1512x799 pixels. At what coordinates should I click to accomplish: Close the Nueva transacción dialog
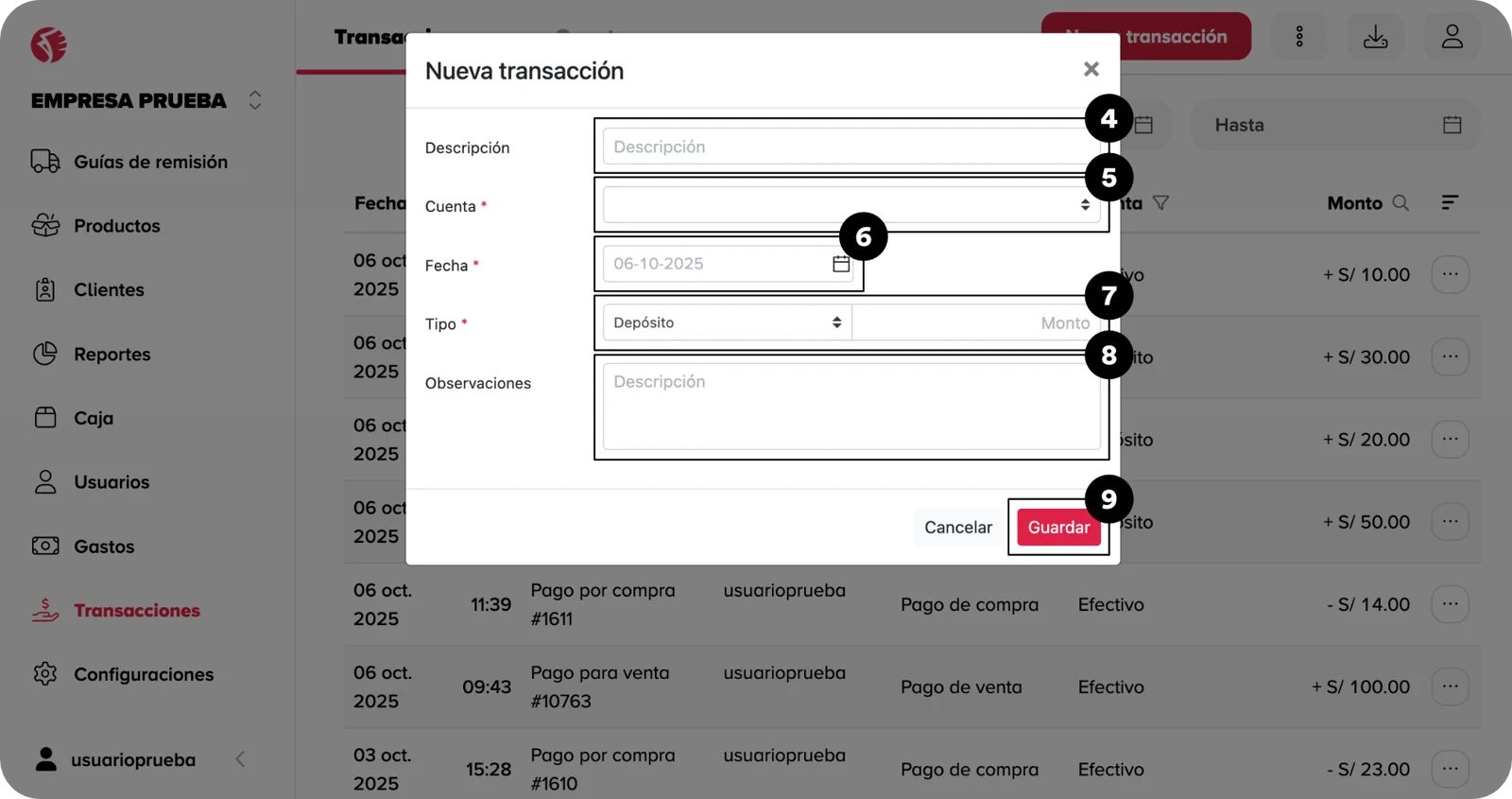(1091, 69)
